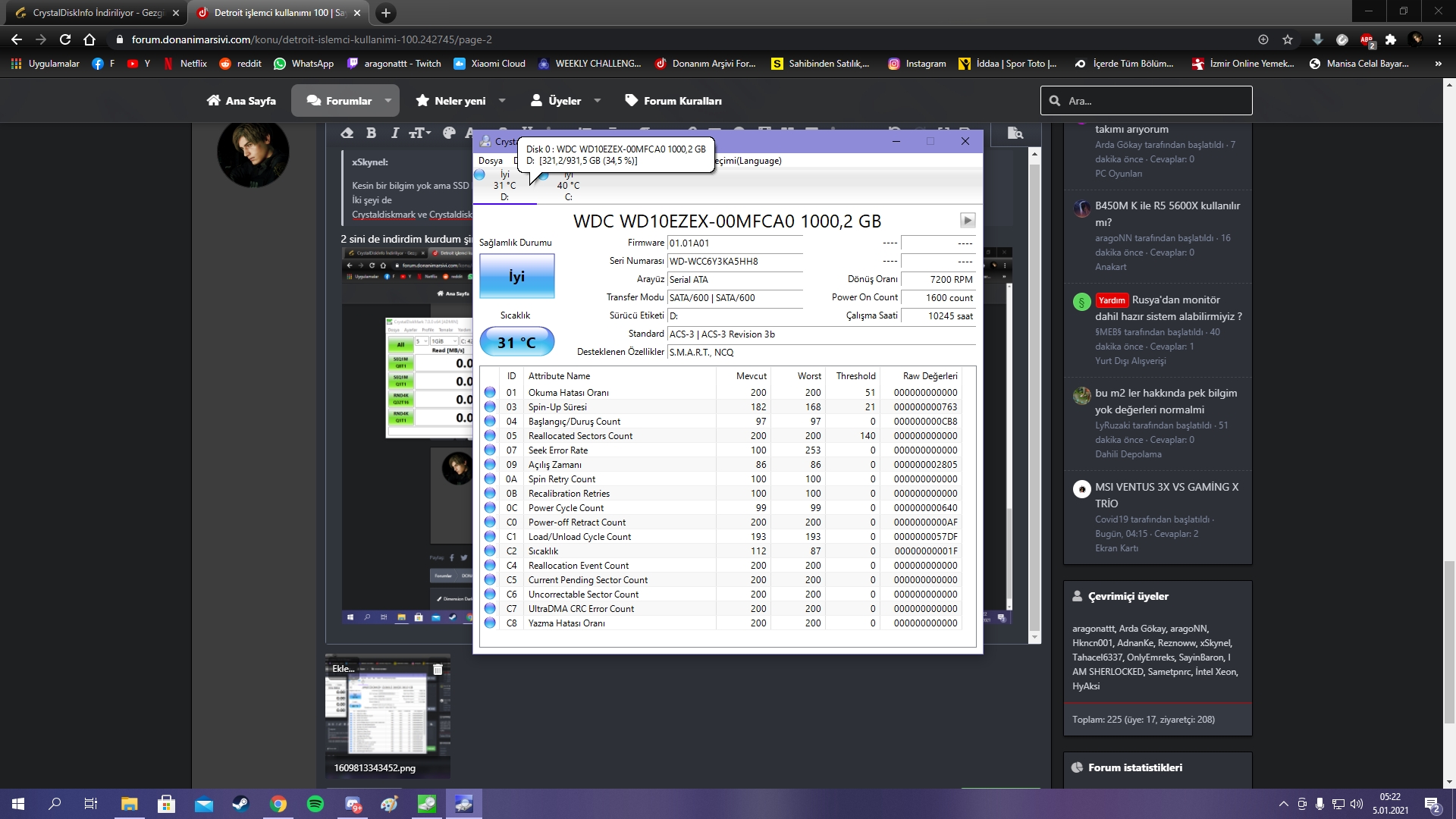Screen dimensions: 1456x819
Task: Toggle bold in the post editor
Action: click(x=371, y=133)
